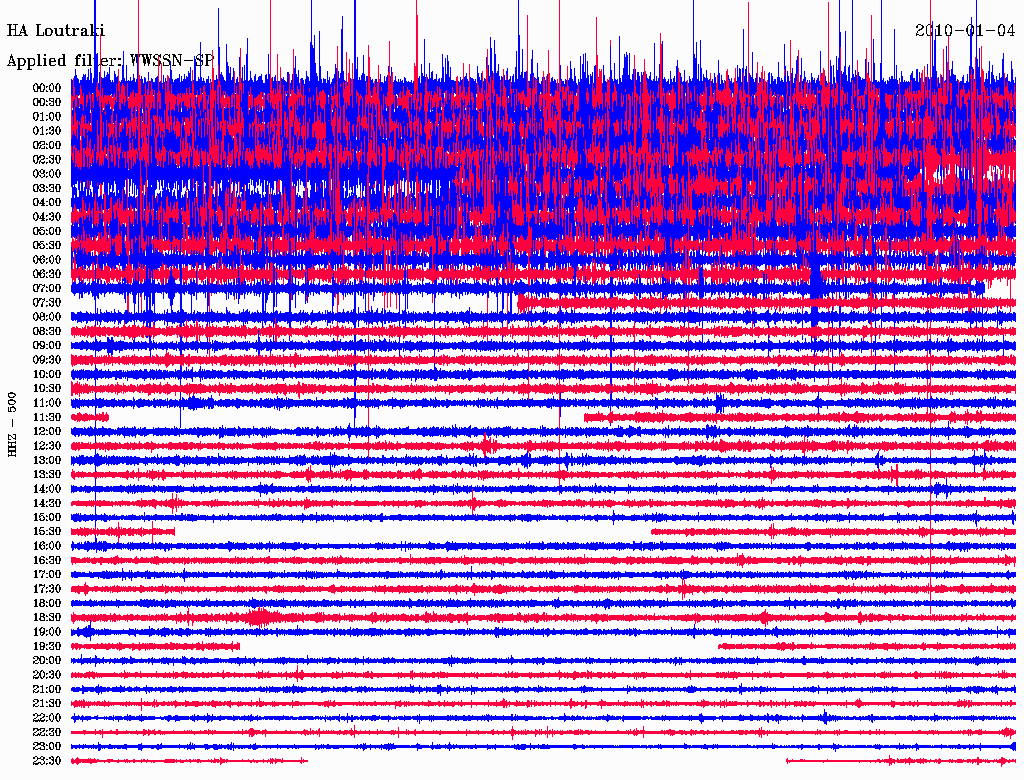Choose the 15:30 time label
This screenshot has height=780, width=1024.
point(47,531)
